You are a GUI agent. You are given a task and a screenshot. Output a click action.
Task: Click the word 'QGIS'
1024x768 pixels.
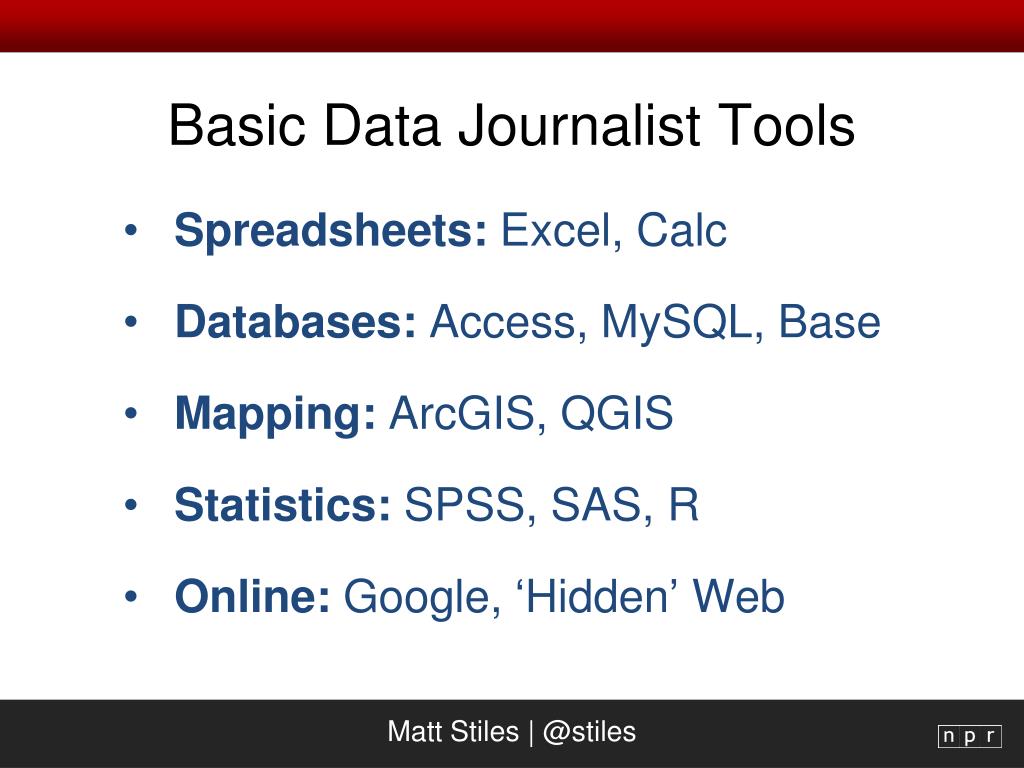(616, 413)
